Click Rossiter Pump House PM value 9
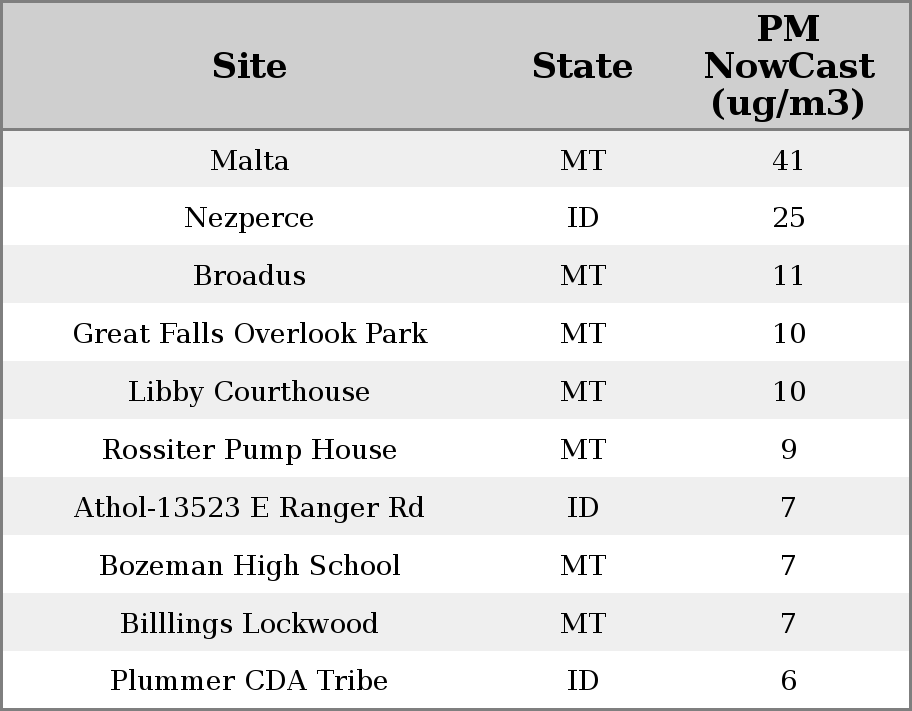 [788, 450]
